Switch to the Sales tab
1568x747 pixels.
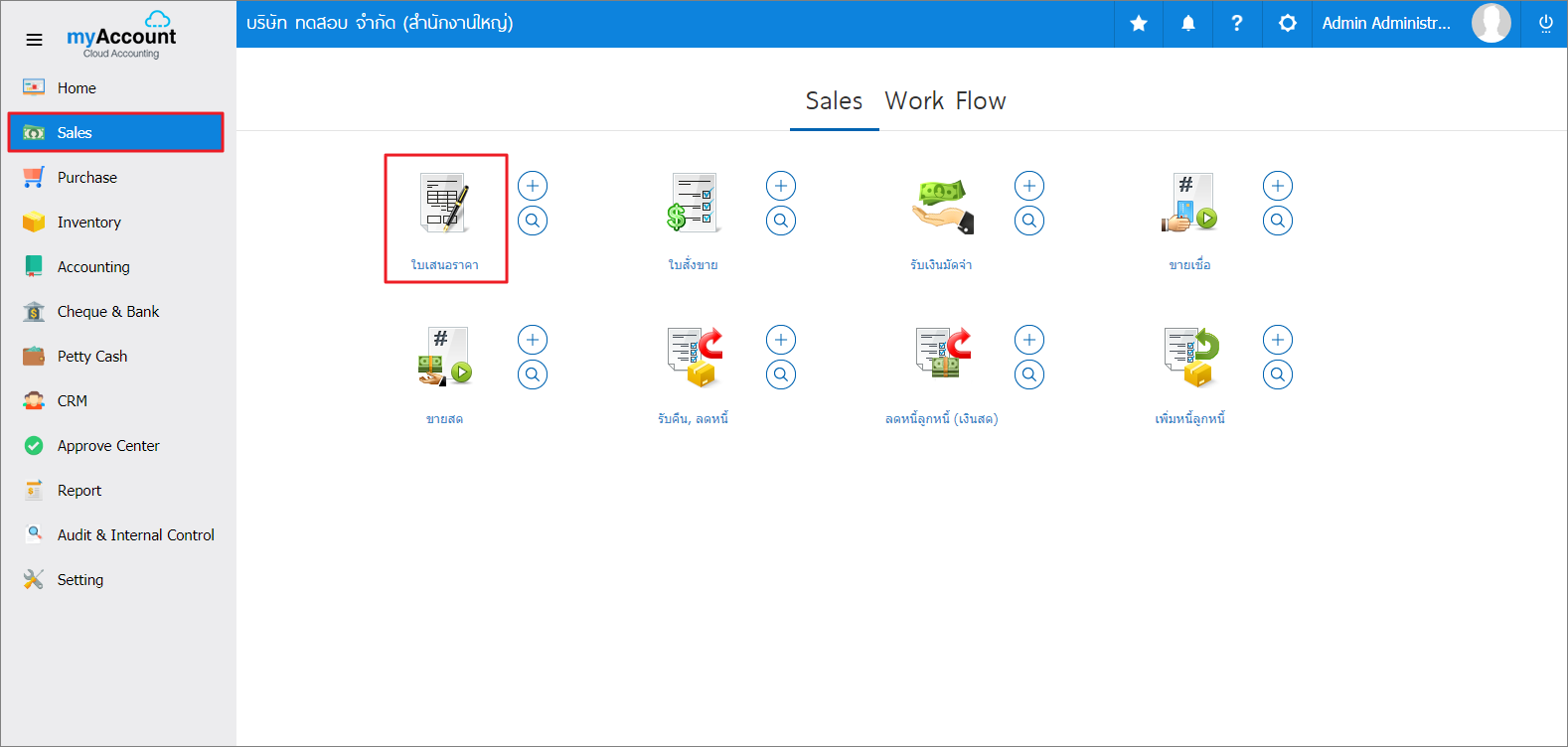[834, 101]
